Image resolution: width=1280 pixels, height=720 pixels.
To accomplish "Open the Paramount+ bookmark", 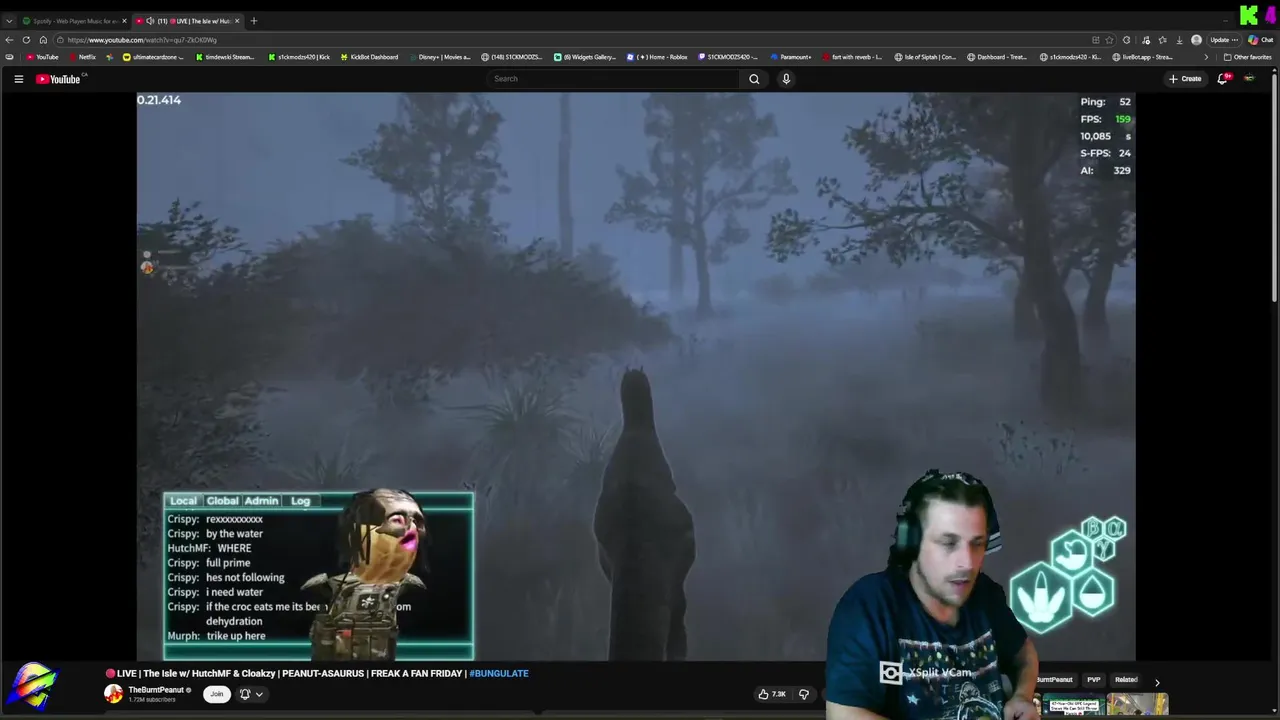I will [790, 57].
